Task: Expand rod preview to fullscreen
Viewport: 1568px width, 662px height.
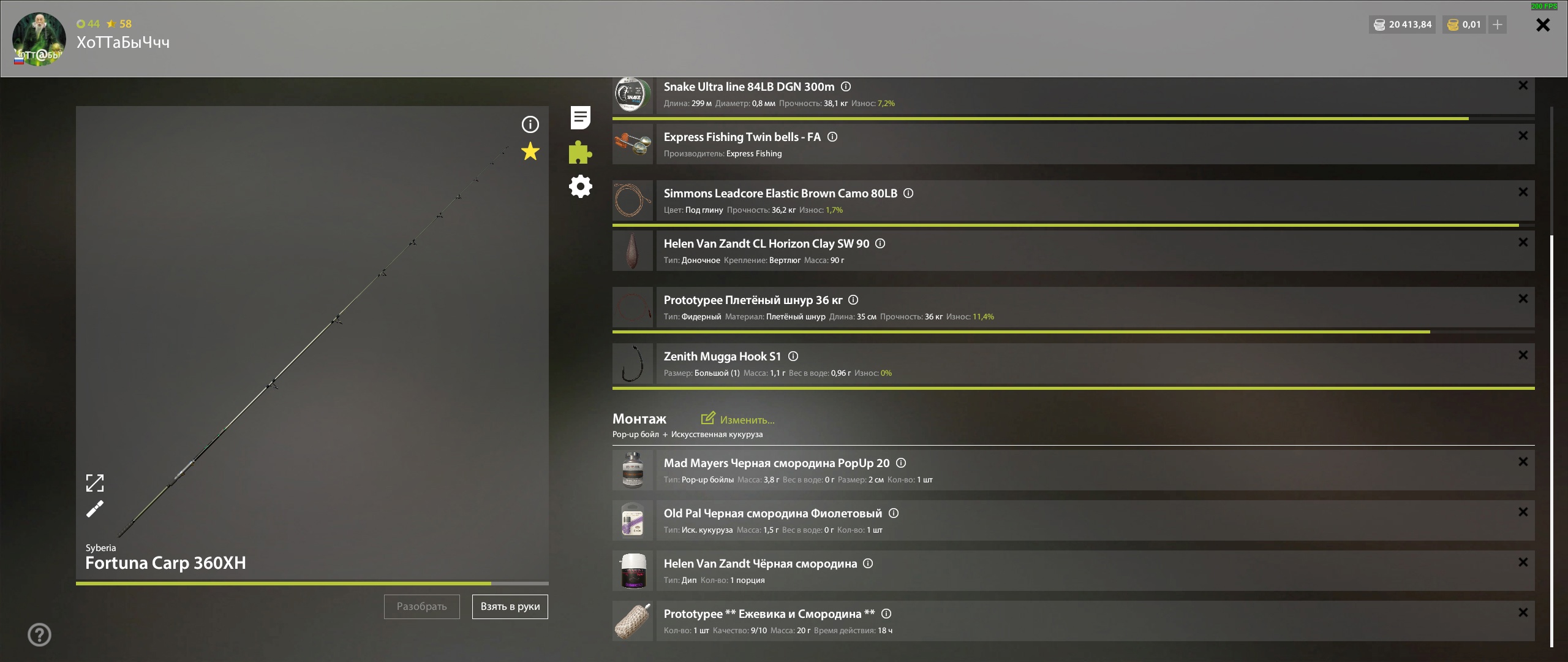Action: [x=95, y=483]
